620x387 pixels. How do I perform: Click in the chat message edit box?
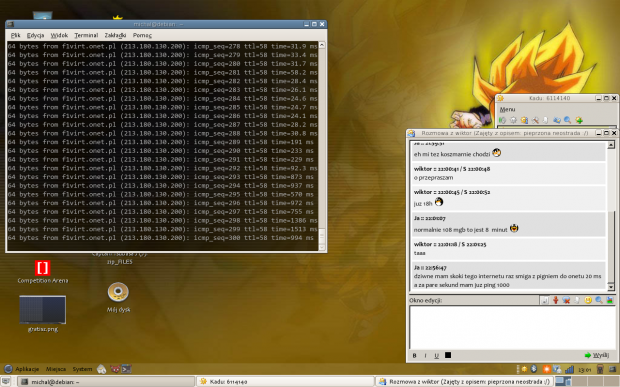tap(512, 327)
